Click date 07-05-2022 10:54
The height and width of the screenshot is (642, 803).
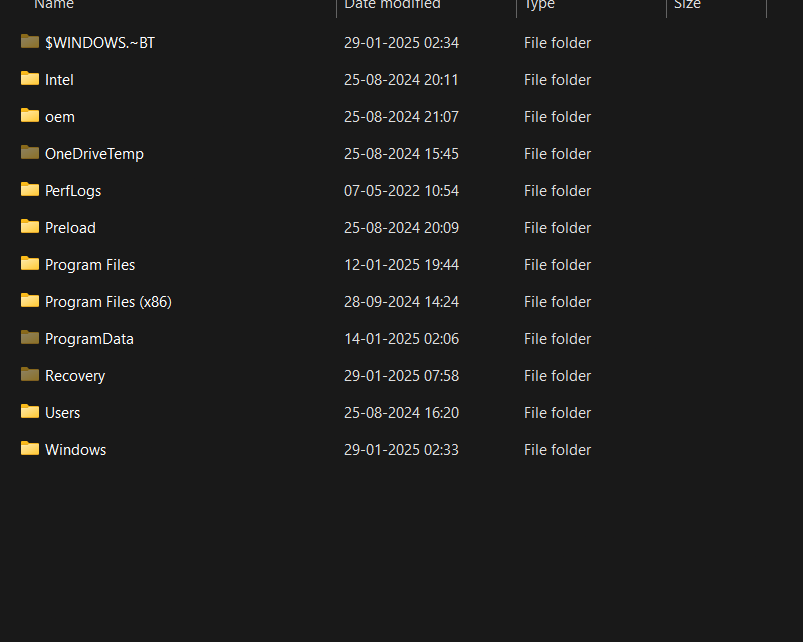point(402,191)
